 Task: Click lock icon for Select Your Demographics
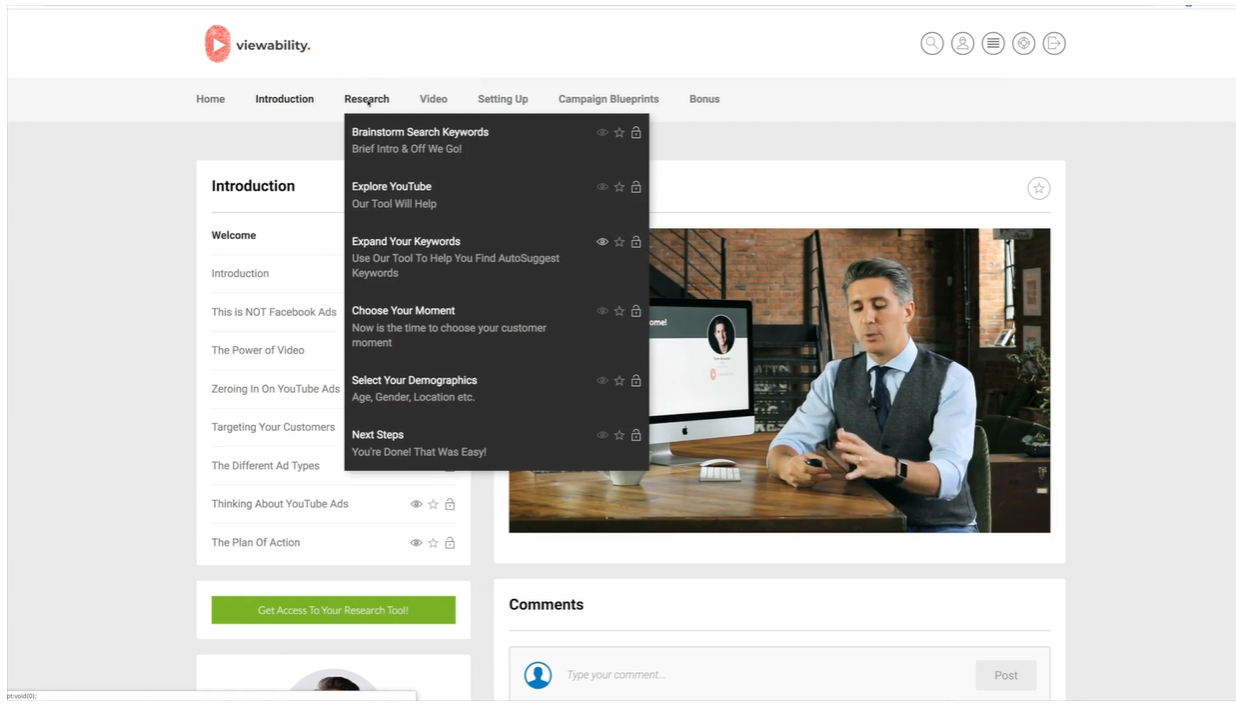(x=636, y=381)
